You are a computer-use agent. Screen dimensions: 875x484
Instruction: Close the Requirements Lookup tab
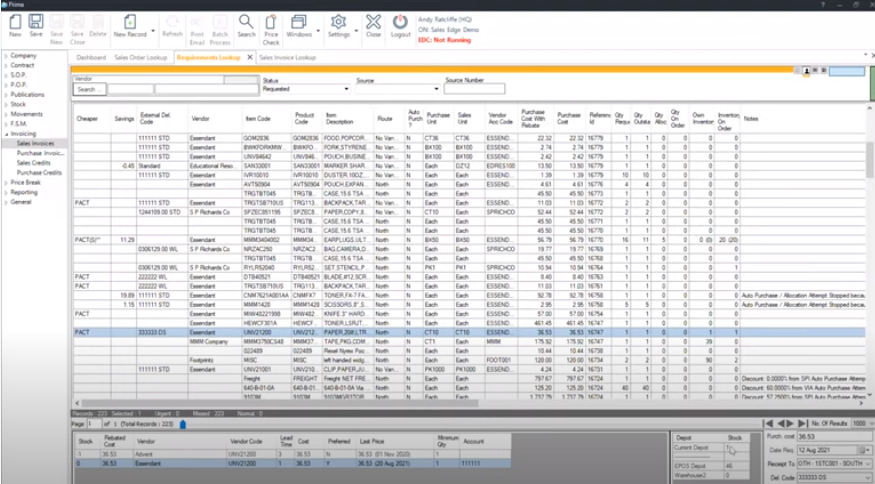click(250, 57)
